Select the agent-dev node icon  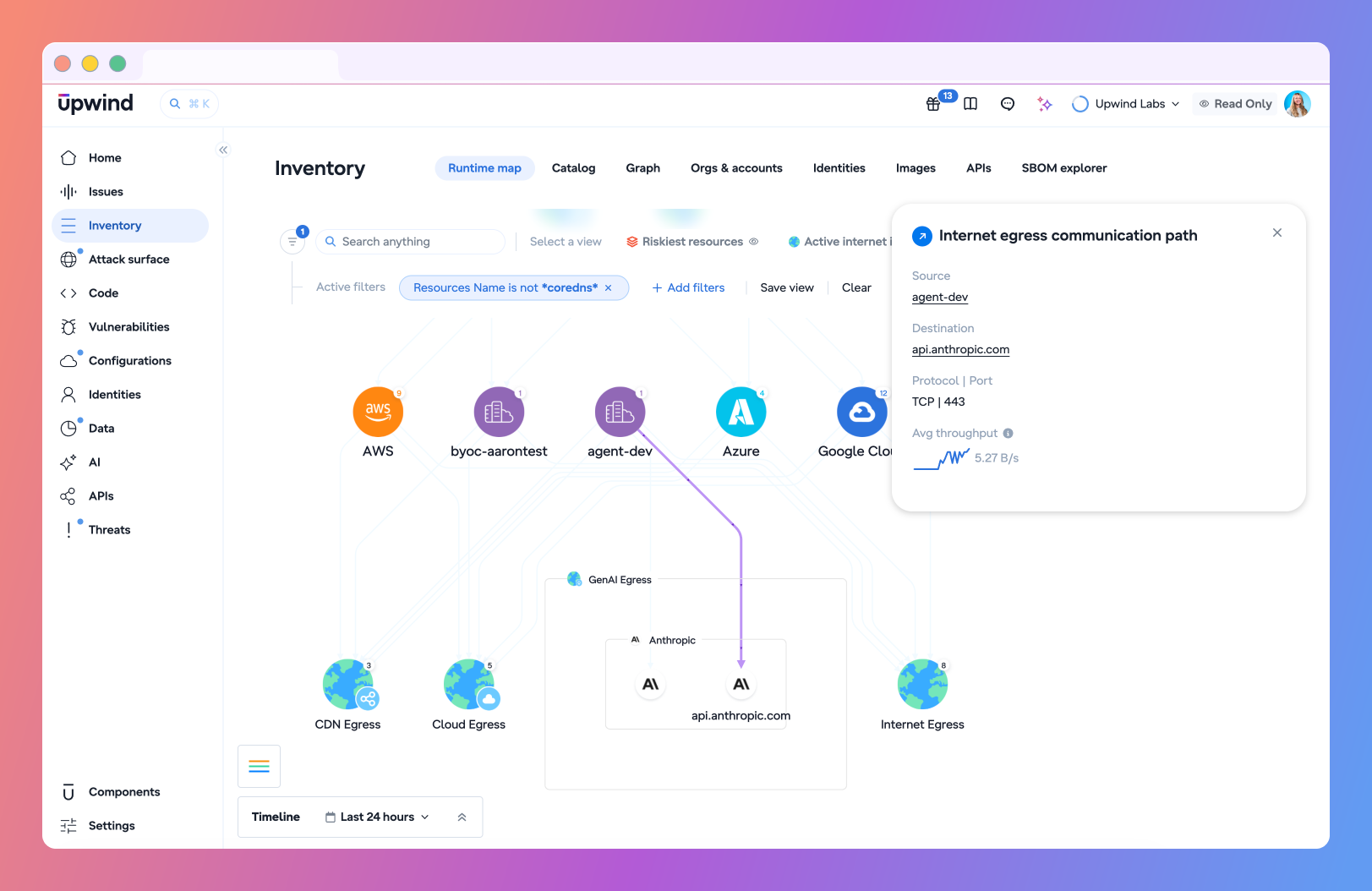(x=620, y=412)
